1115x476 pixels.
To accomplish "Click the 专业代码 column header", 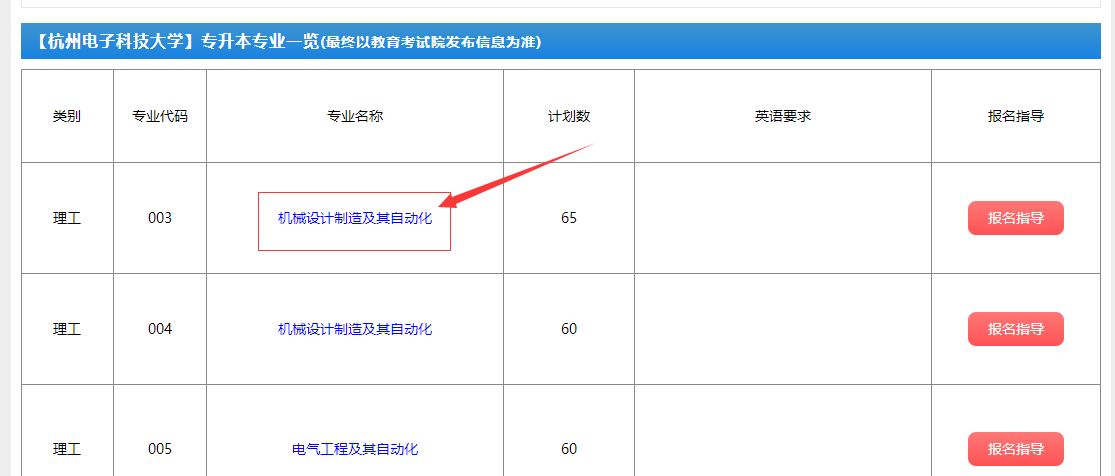I will [x=160, y=116].
